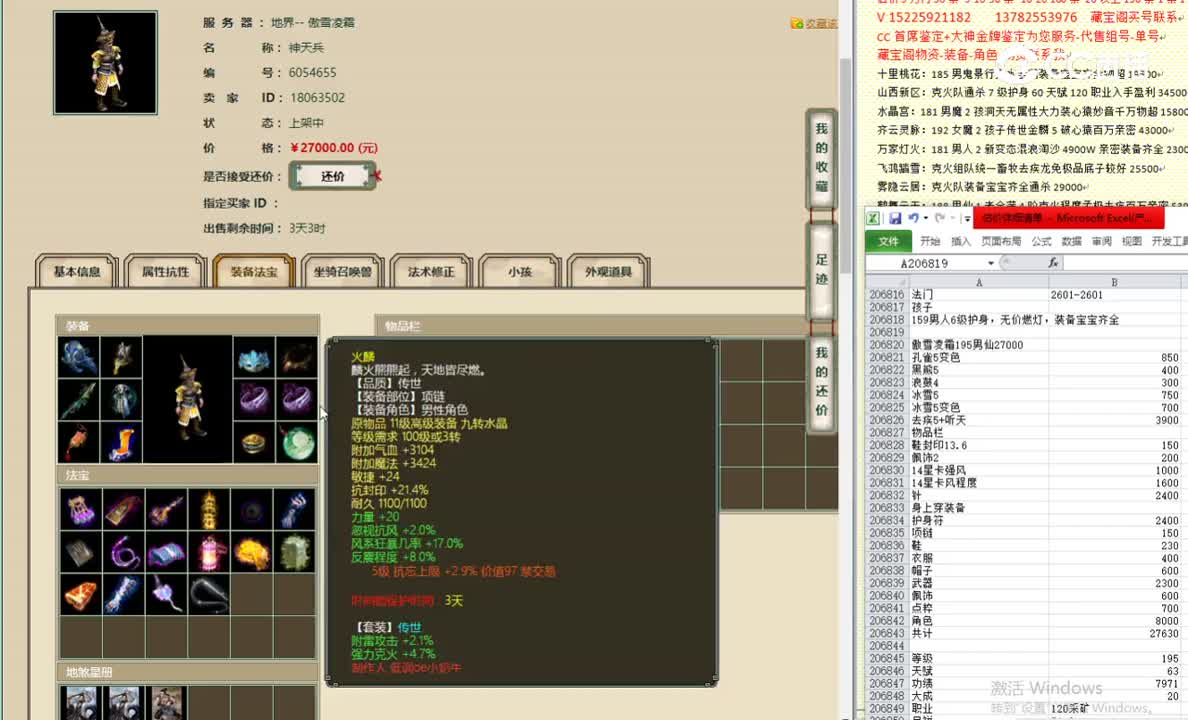Screen dimensions: 1188x720
Task: Open the Excel 数据 ribbon tab
Action: click(1071, 241)
